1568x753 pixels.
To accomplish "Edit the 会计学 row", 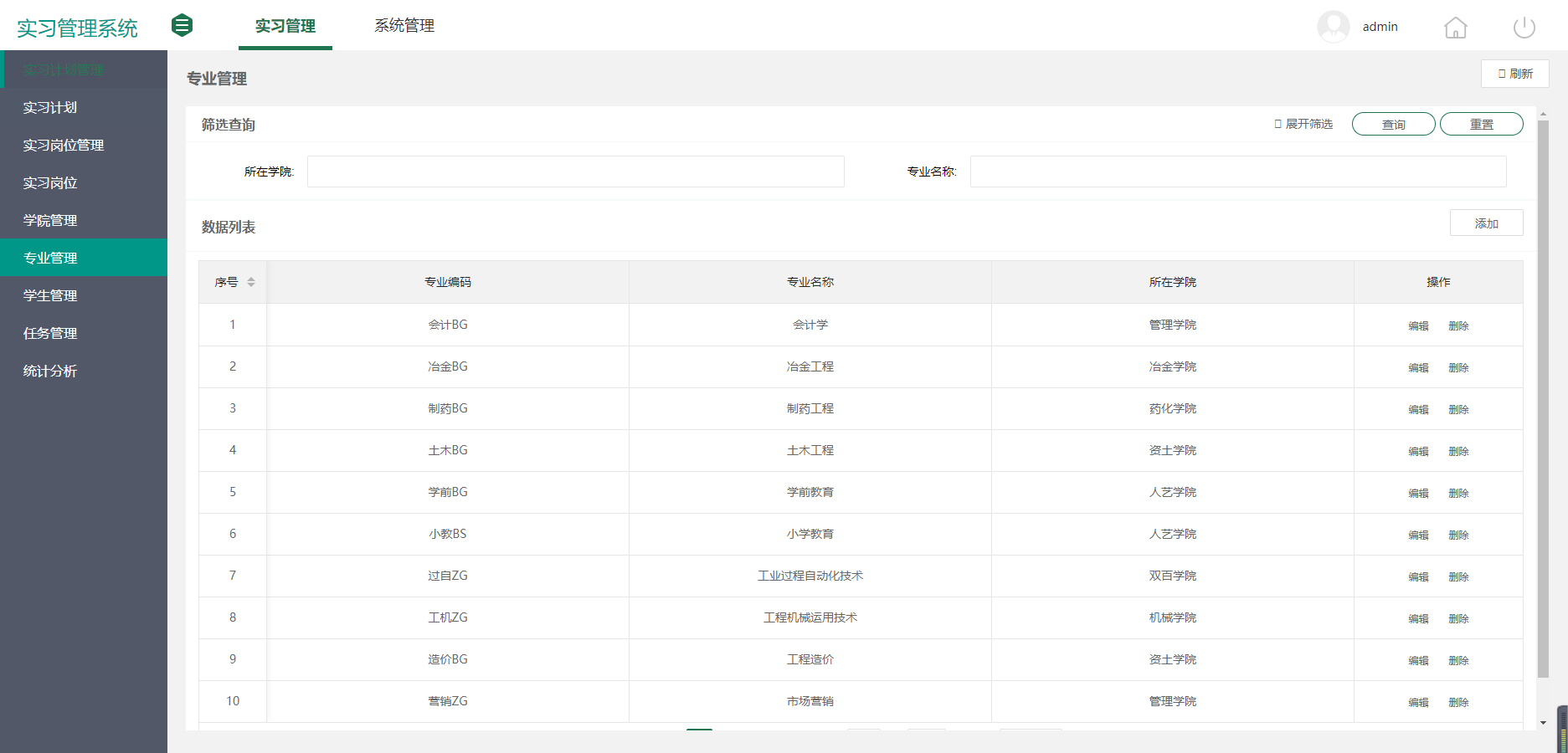I will pos(1418,325).
